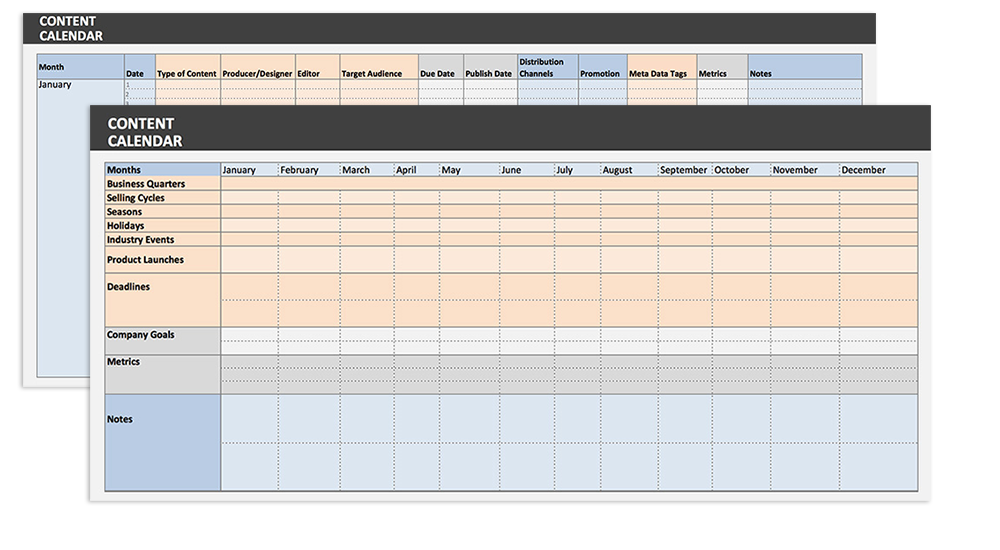Click the January column header in front sheet
Viewport: 1000px width, 550px height.
[249, 170]
